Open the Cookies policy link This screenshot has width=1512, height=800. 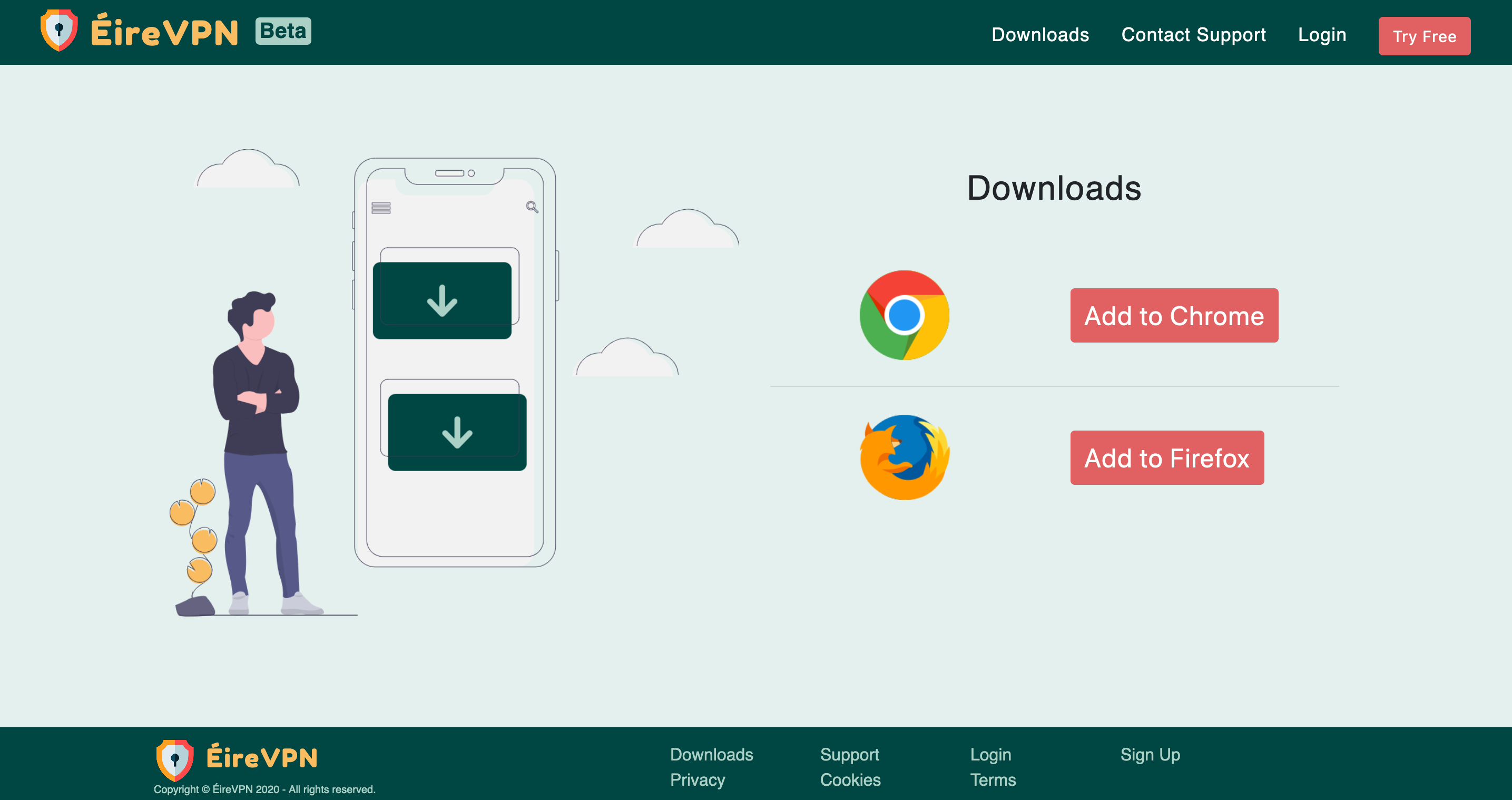tap(850, 779)
